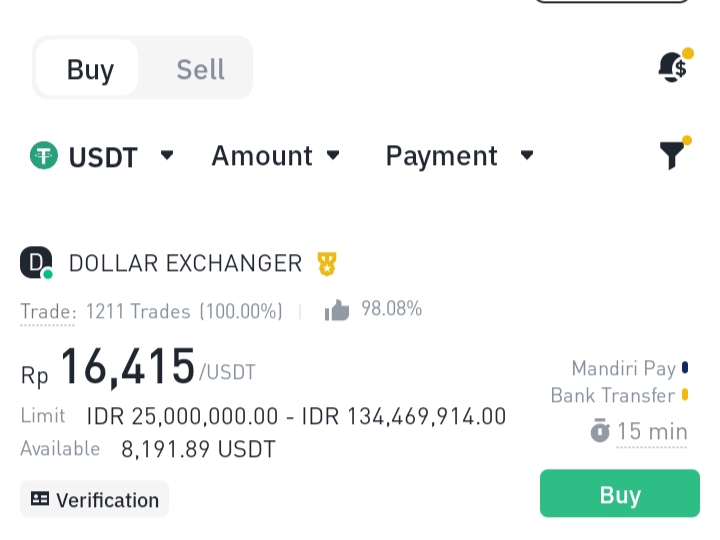Click the timer clock icon

coord(599,432)
